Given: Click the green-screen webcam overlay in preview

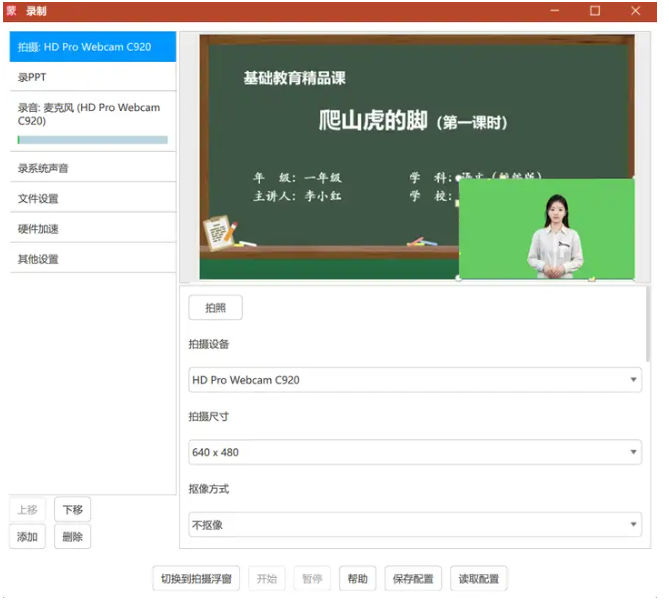Looking at the screenshot, I should pyautogui.click(x=547, y=229).
